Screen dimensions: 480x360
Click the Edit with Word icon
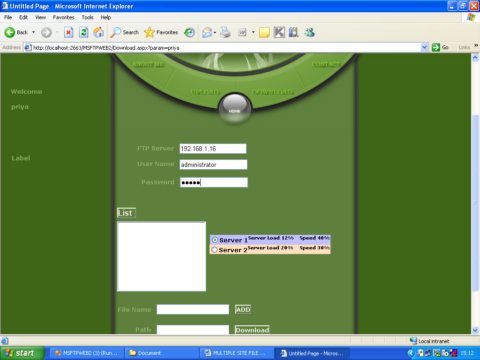pyautogui.click(x=242, y=32)
